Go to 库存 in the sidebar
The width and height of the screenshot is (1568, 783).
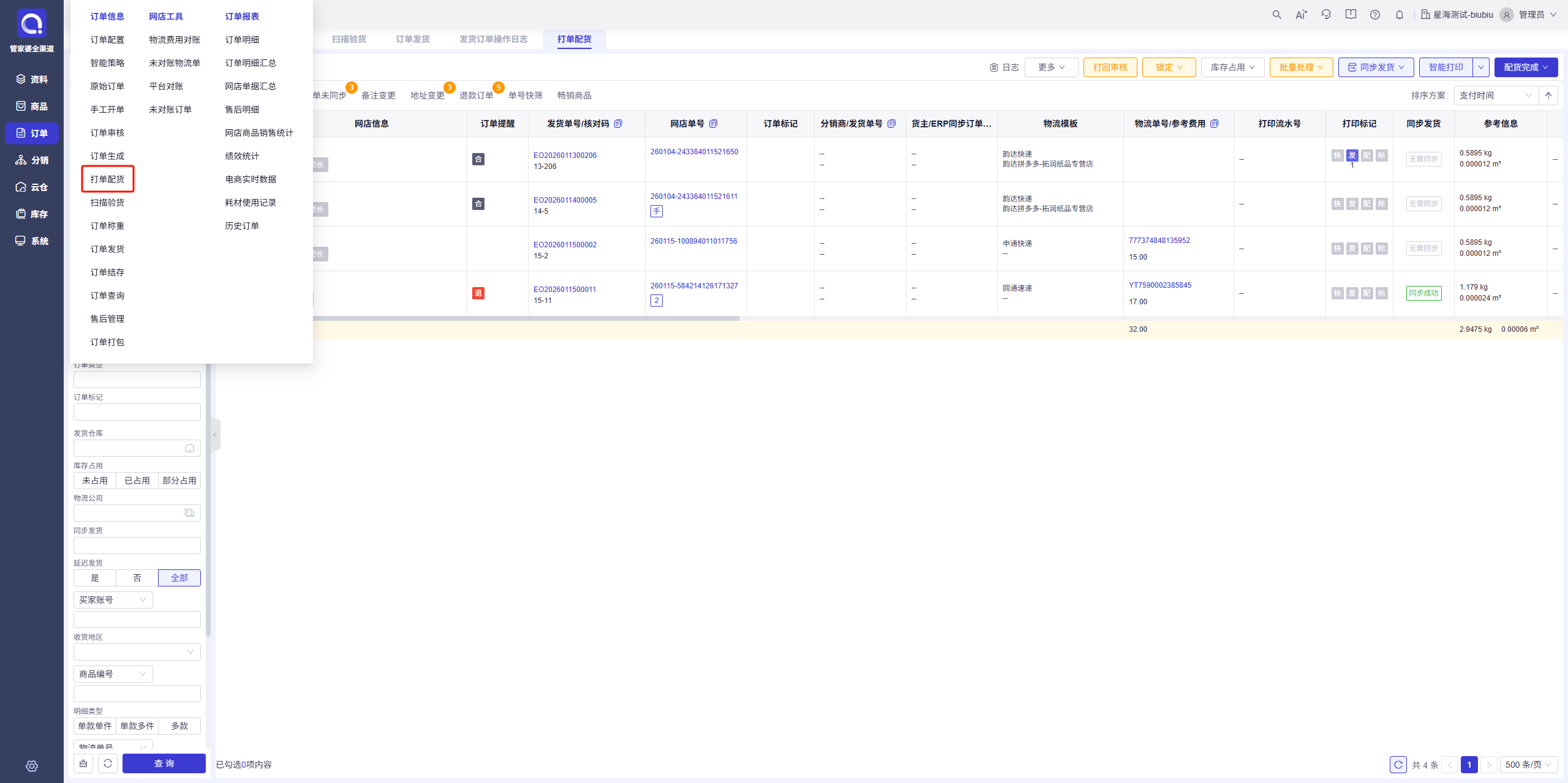tap(32, 214)
